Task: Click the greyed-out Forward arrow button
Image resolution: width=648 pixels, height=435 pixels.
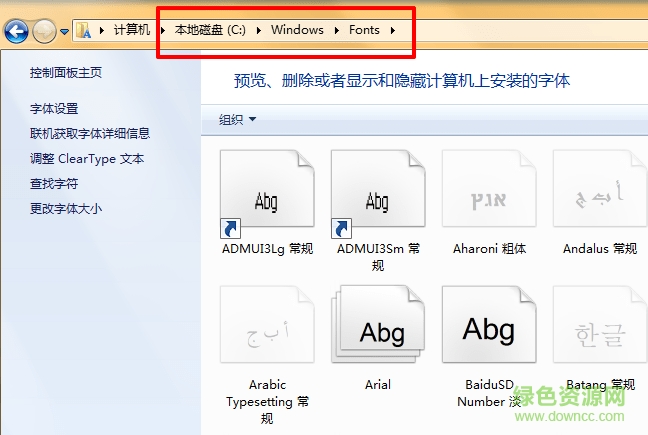Action: pos(45,31)
